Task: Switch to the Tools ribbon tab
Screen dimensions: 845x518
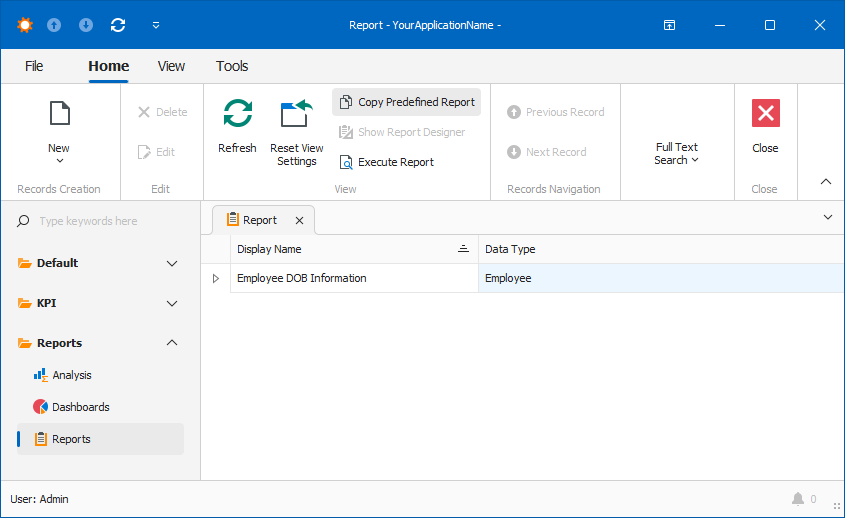Action: click(232, 66)
